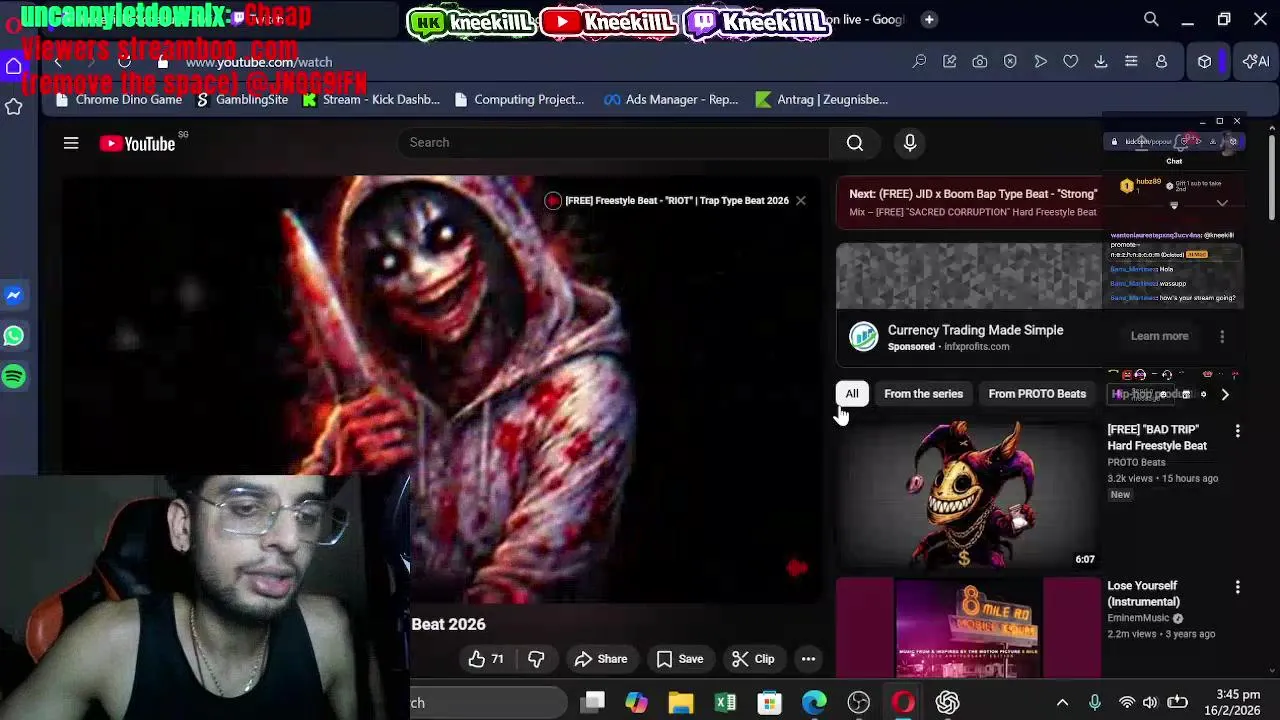Click the search tabs magnifier in tab bar

point(1151,19)
